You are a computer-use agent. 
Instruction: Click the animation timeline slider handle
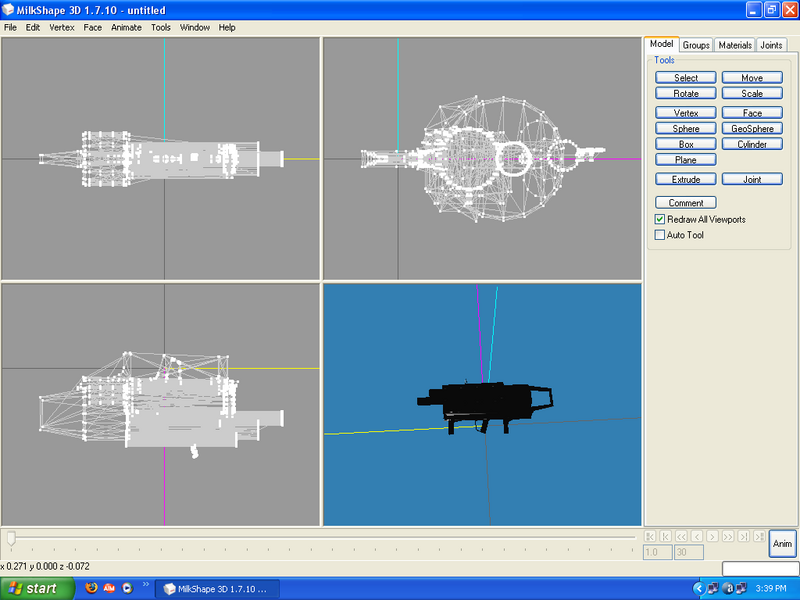point(11,538)
